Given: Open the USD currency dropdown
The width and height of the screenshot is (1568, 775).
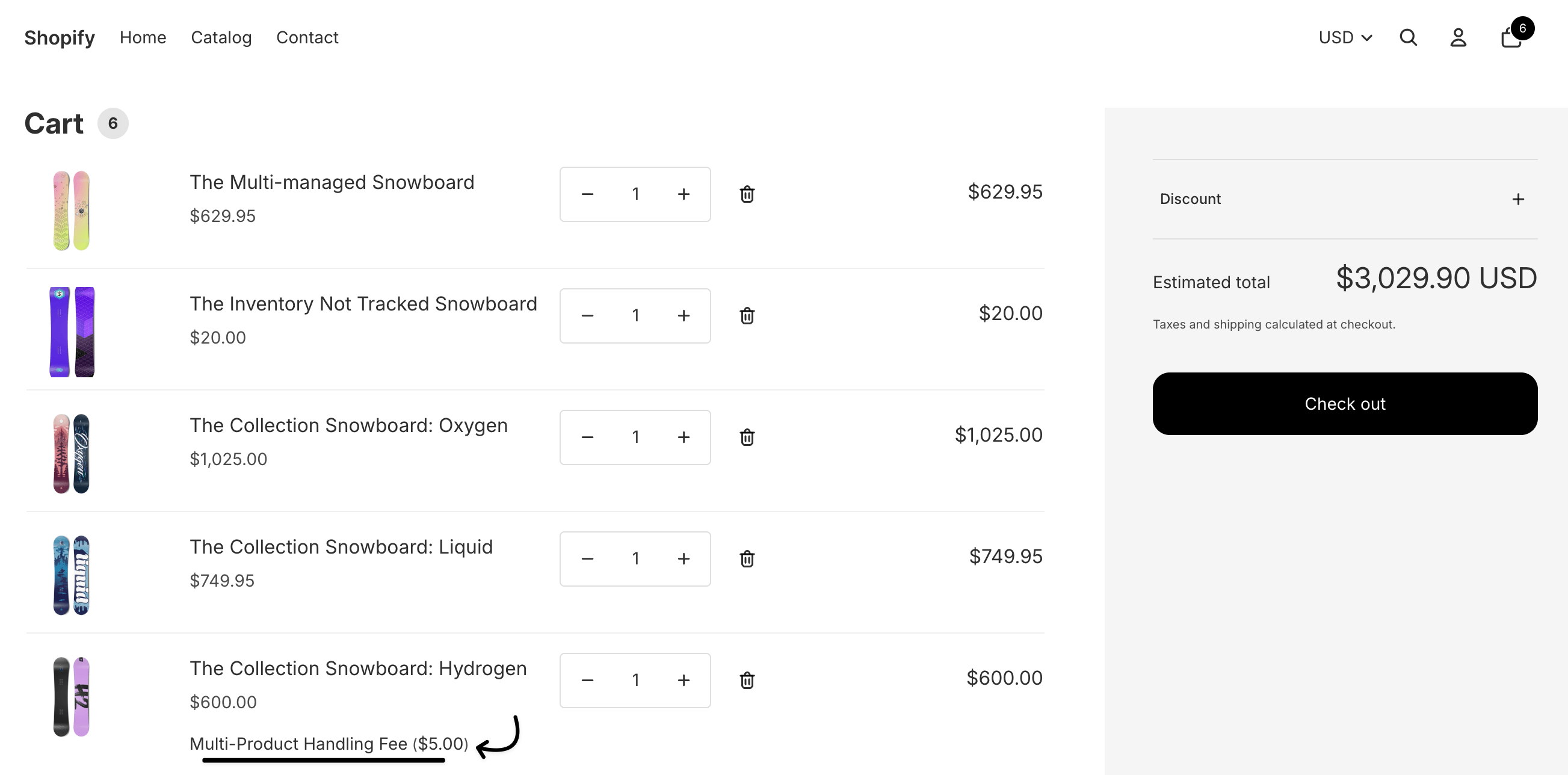Looking at the screenshot, I should pyautogui.click(x=1345, y=38).
